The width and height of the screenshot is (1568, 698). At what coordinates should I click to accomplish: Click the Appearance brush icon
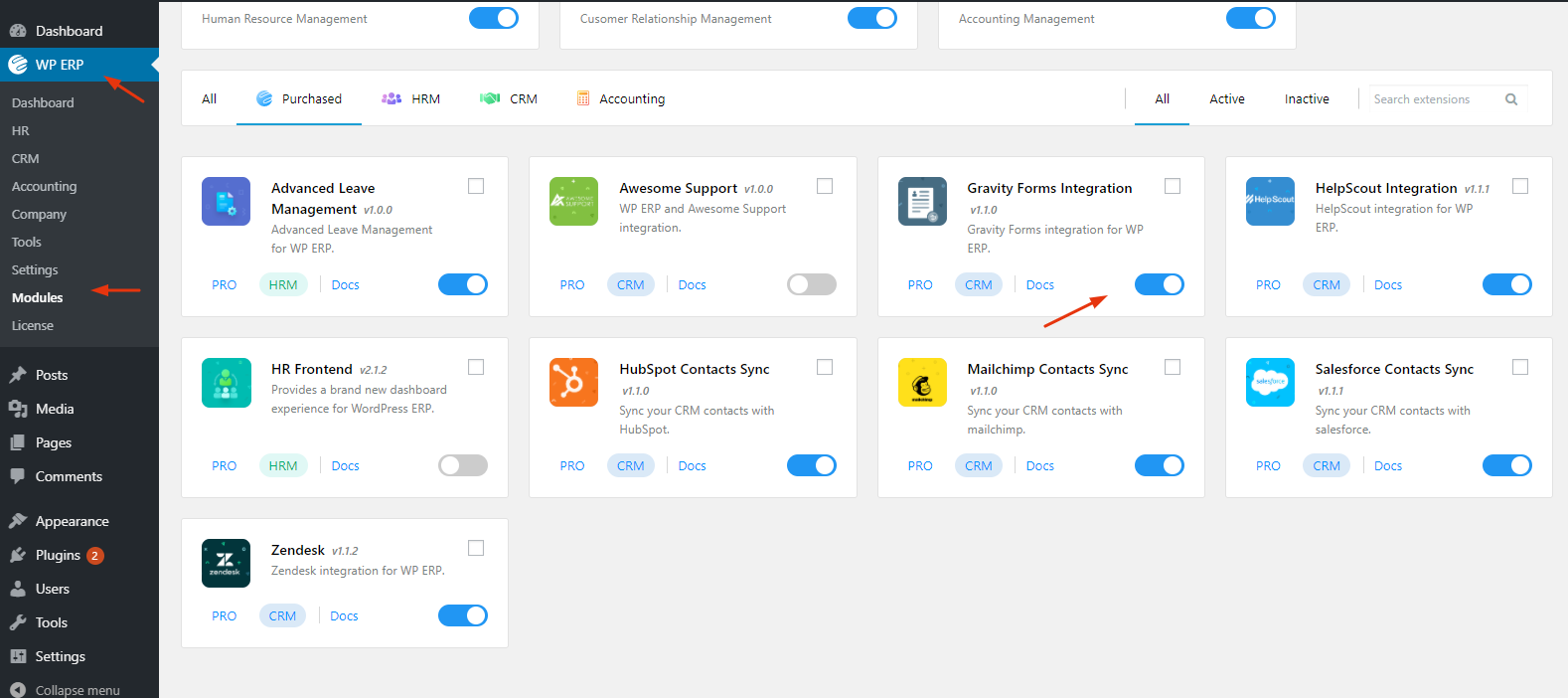[x=18, y=521]
